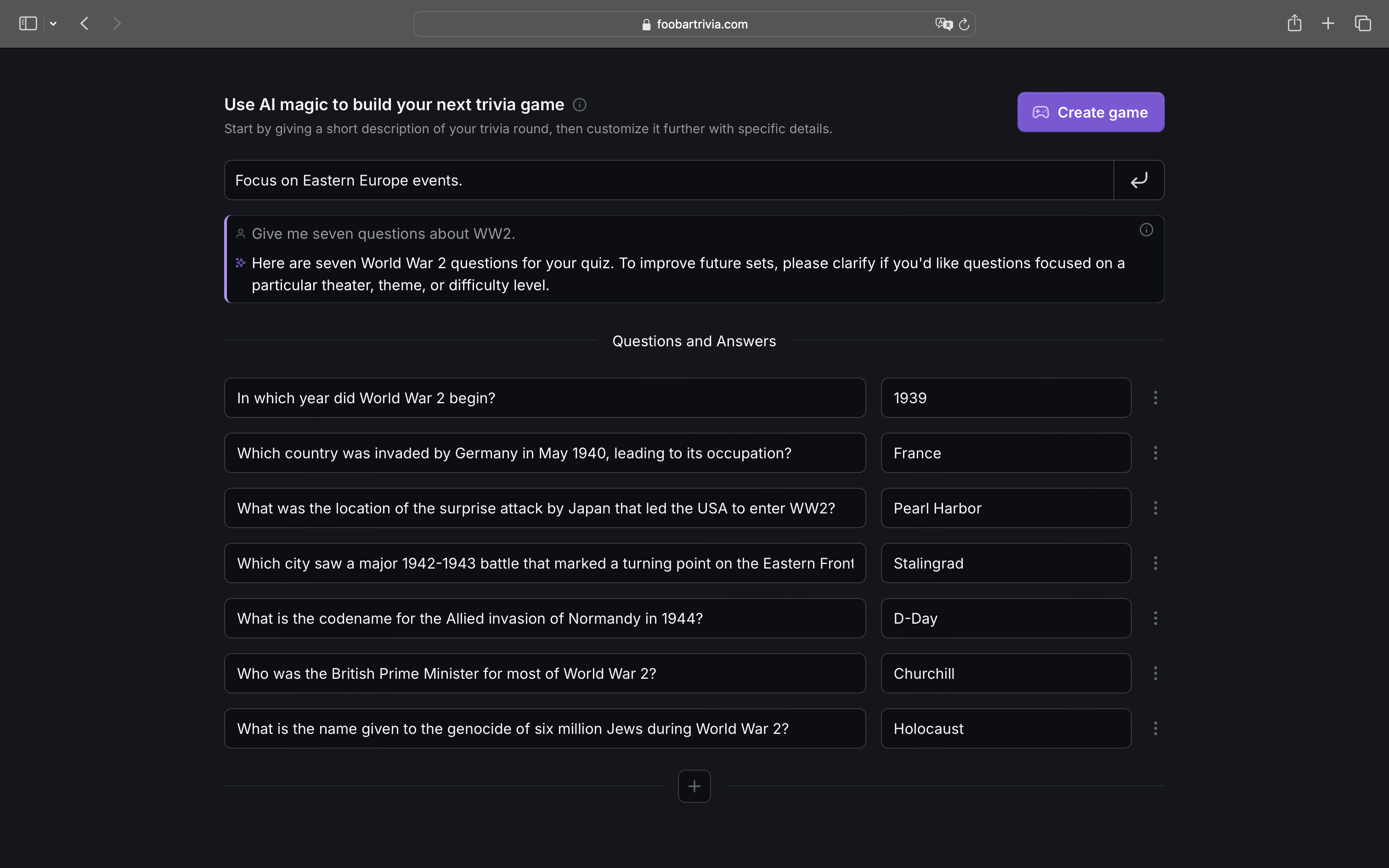Toggle the browser sidebar
This screenshot has width=1389, height=868.
[x=27, y=23]
